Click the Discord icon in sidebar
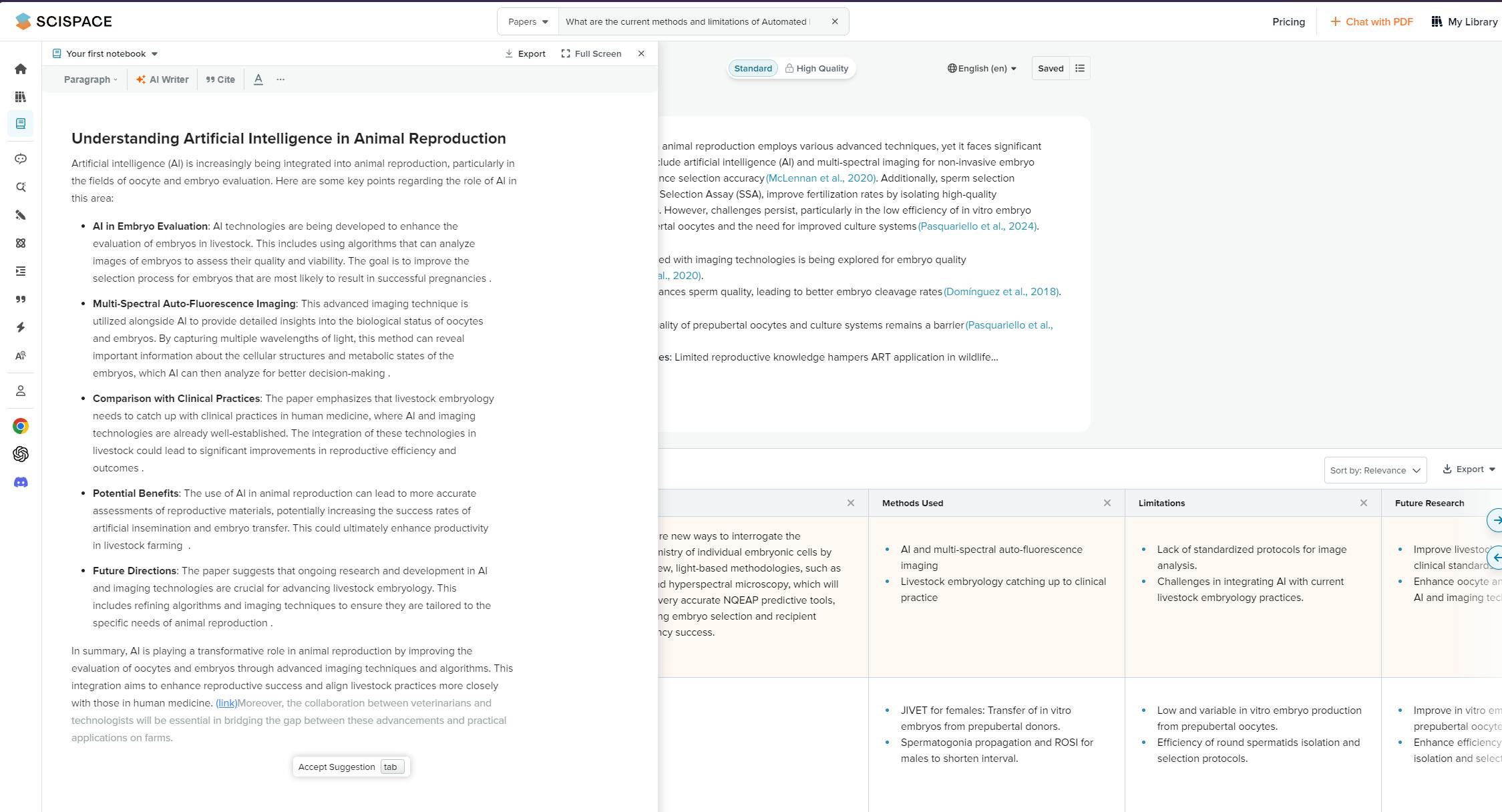 tap(21, 482)
